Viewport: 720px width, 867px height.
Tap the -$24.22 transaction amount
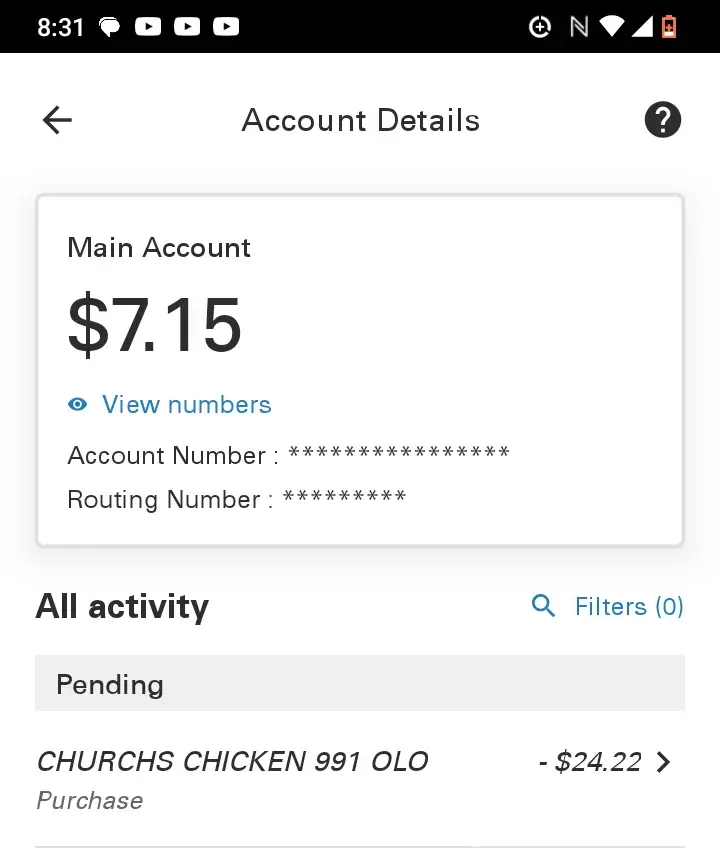pos(589,763)
